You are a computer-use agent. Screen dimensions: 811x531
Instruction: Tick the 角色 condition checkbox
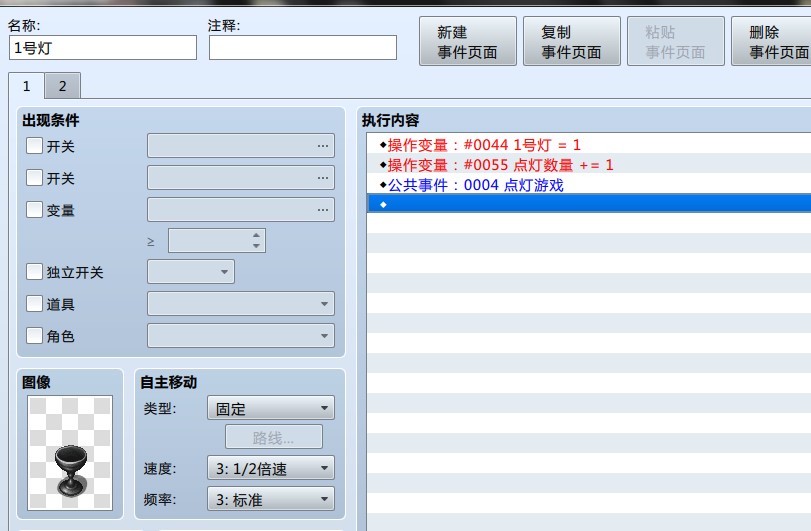click(34, 336)
